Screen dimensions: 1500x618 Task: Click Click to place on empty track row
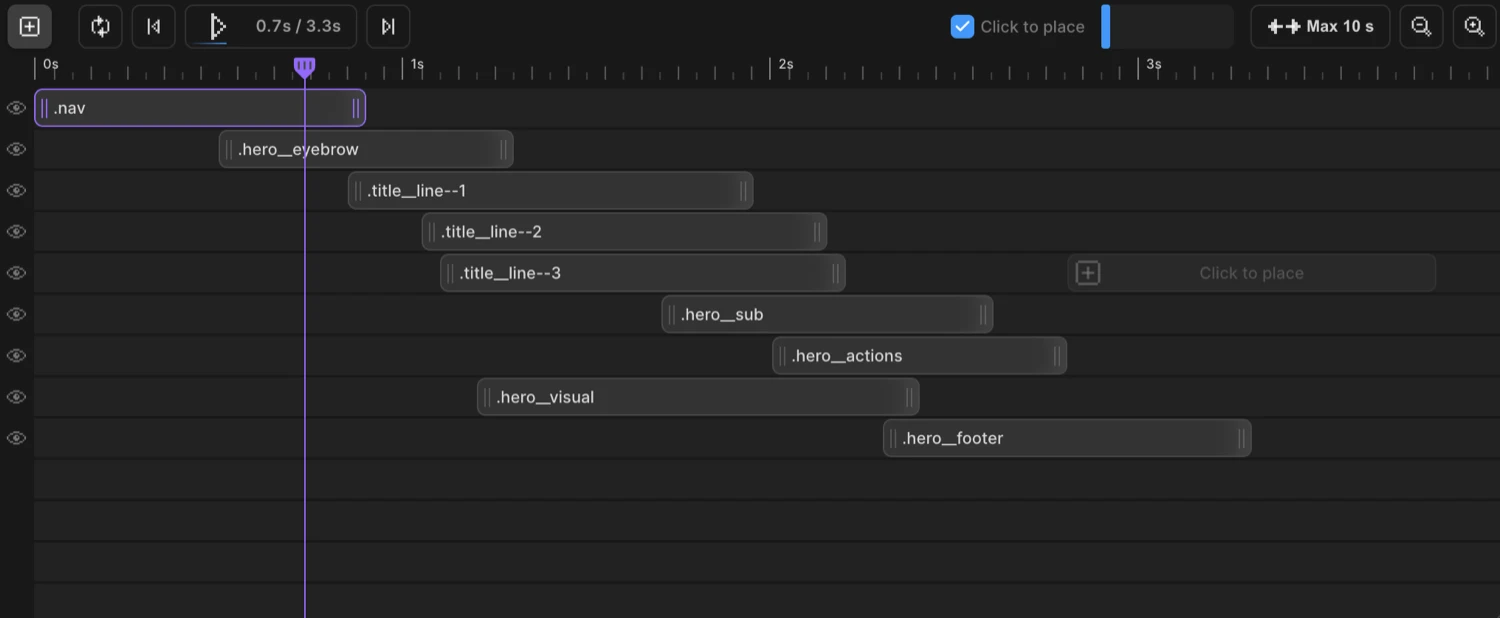click(x=1250, y=272)
